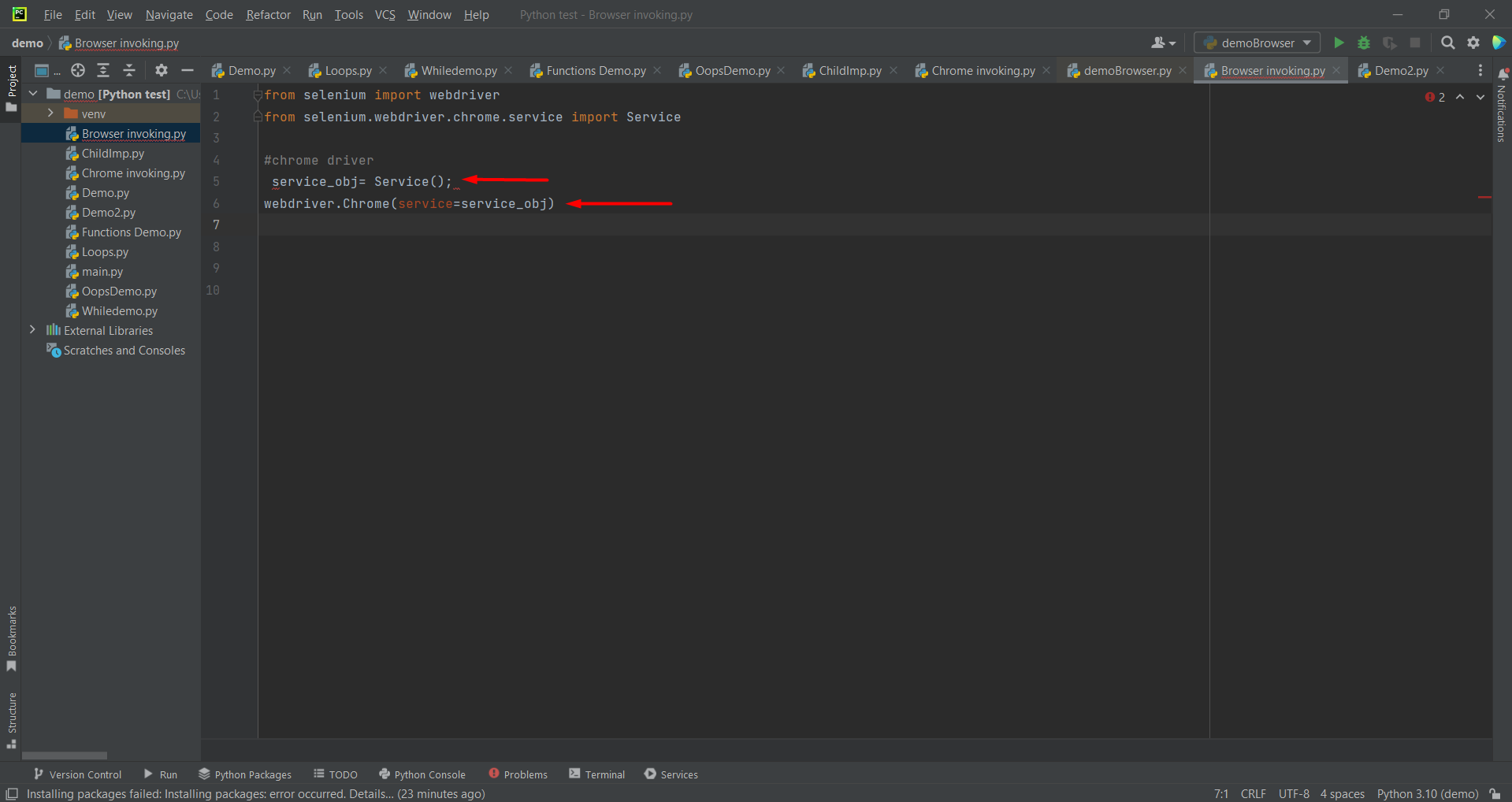Open Search Everywhere magnifier

[1447, 43]
